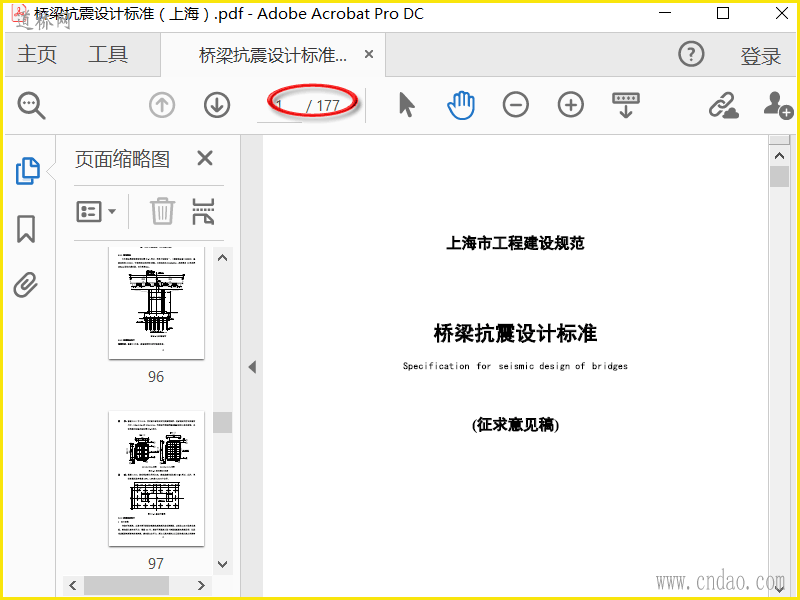800x600 pixels.
Task: Switch to the 主页 tab
Action: tap(37, 54)
